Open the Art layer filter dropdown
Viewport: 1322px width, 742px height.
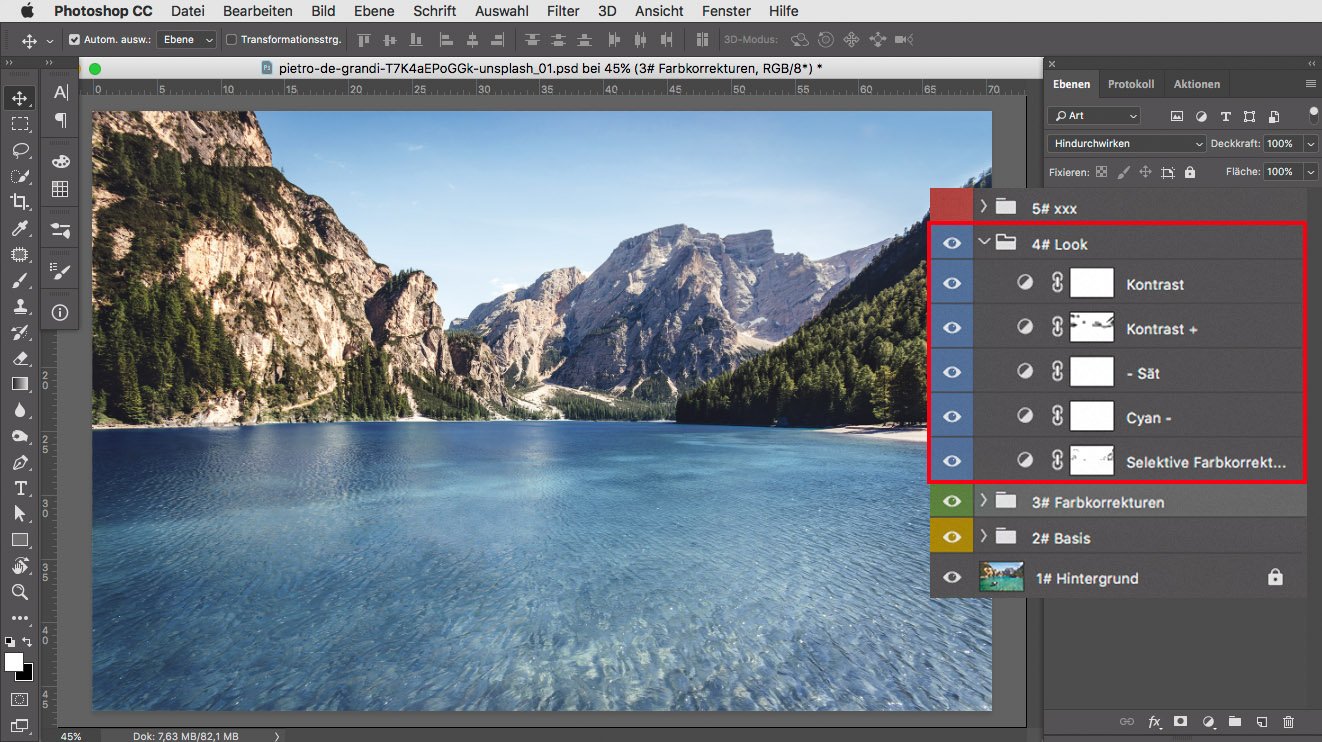pyautogui.click(x=1093, y=116)
